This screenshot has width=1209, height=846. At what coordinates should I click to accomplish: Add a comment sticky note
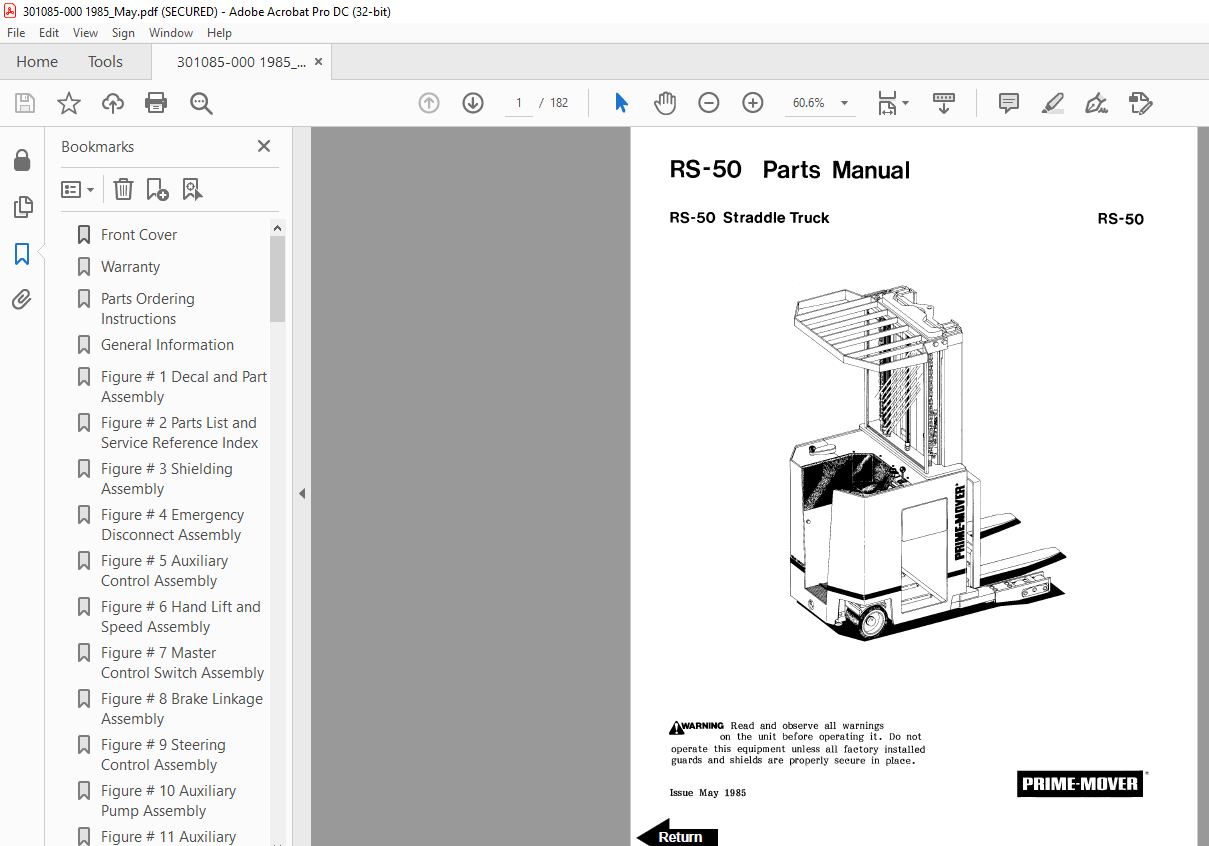tap(1009, 103)
